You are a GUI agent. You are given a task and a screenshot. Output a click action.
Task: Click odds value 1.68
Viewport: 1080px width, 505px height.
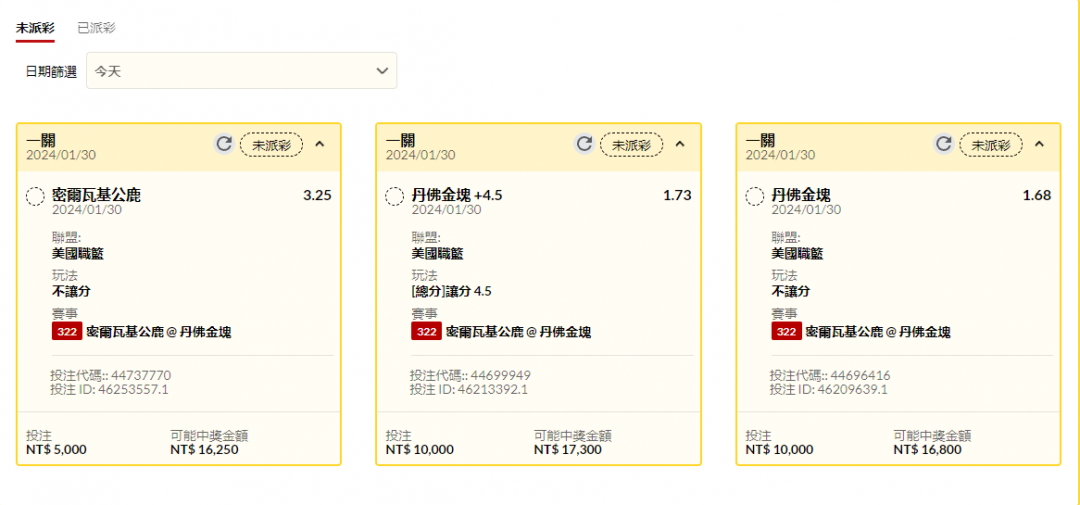(1037, 195)
